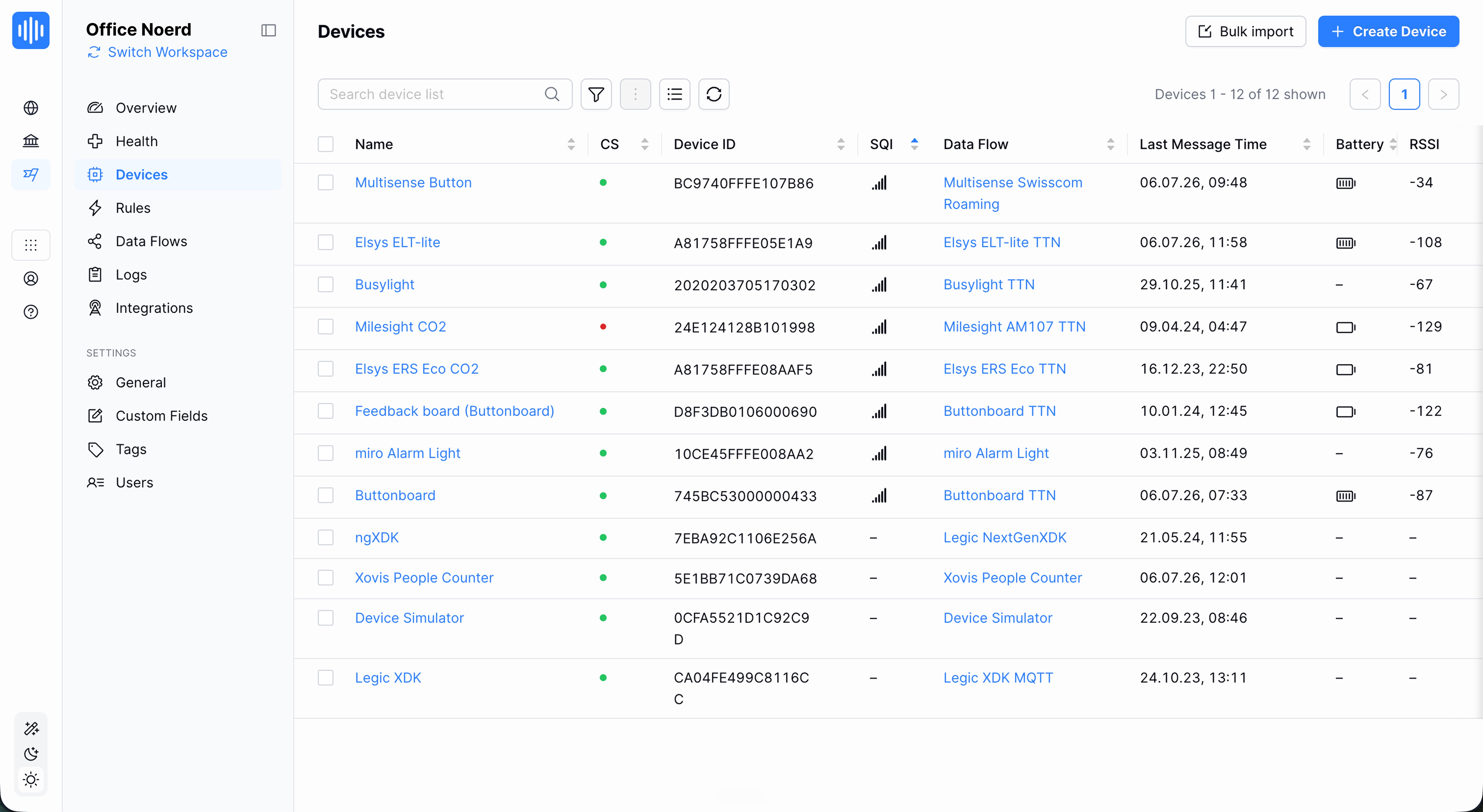This screenshot has width=1483, height=812.
Task: Sort by Last Message Time column arrows
Action: (x=1307, y=144)
